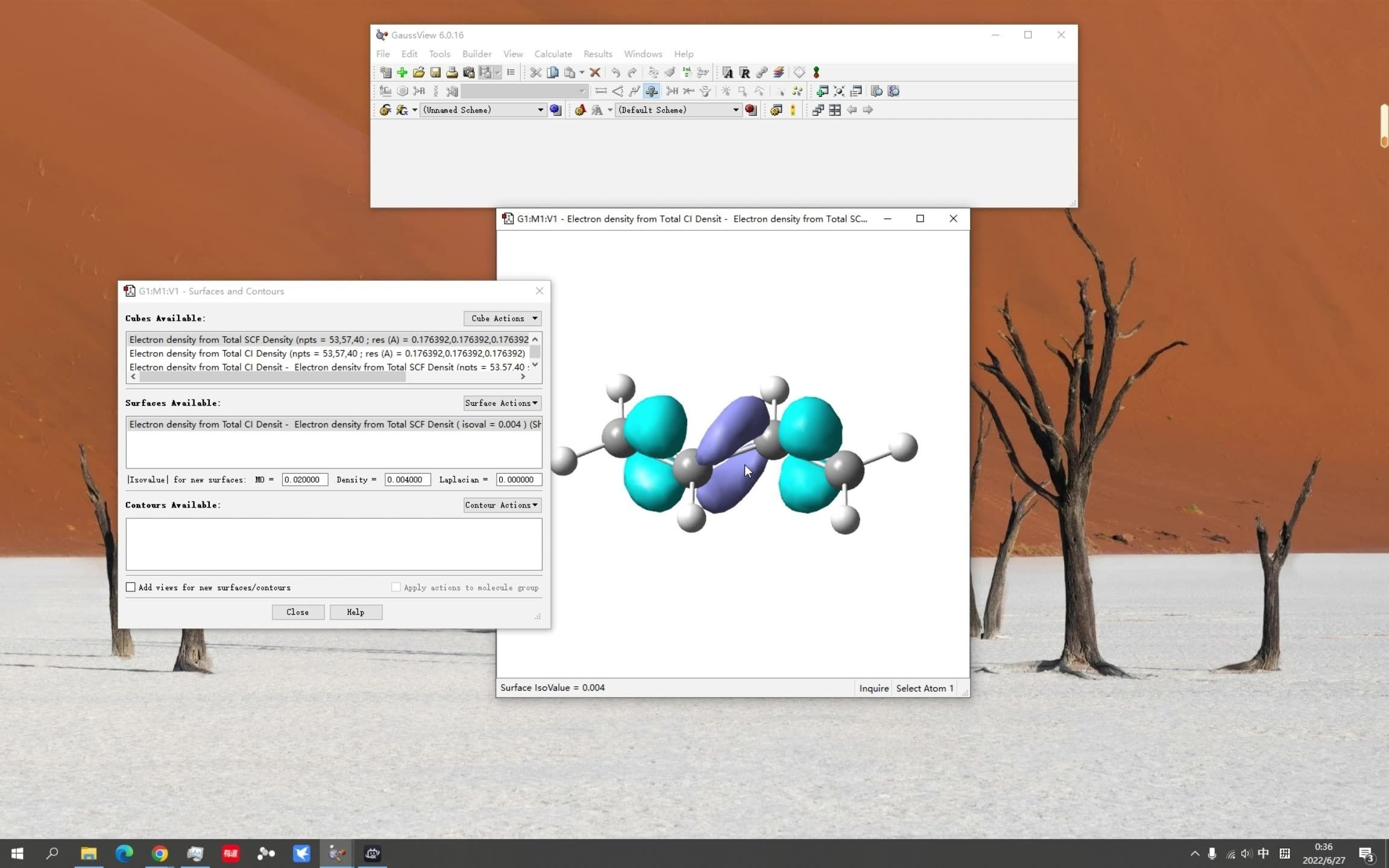Click the Print icon in the toolbar
The height and width of the screenshot is (868, 1389).
click(x=452, y=72)
